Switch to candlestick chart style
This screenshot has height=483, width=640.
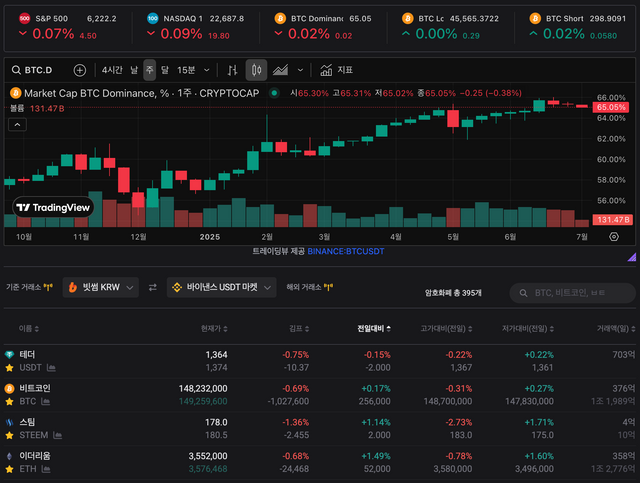pos(256,70)
